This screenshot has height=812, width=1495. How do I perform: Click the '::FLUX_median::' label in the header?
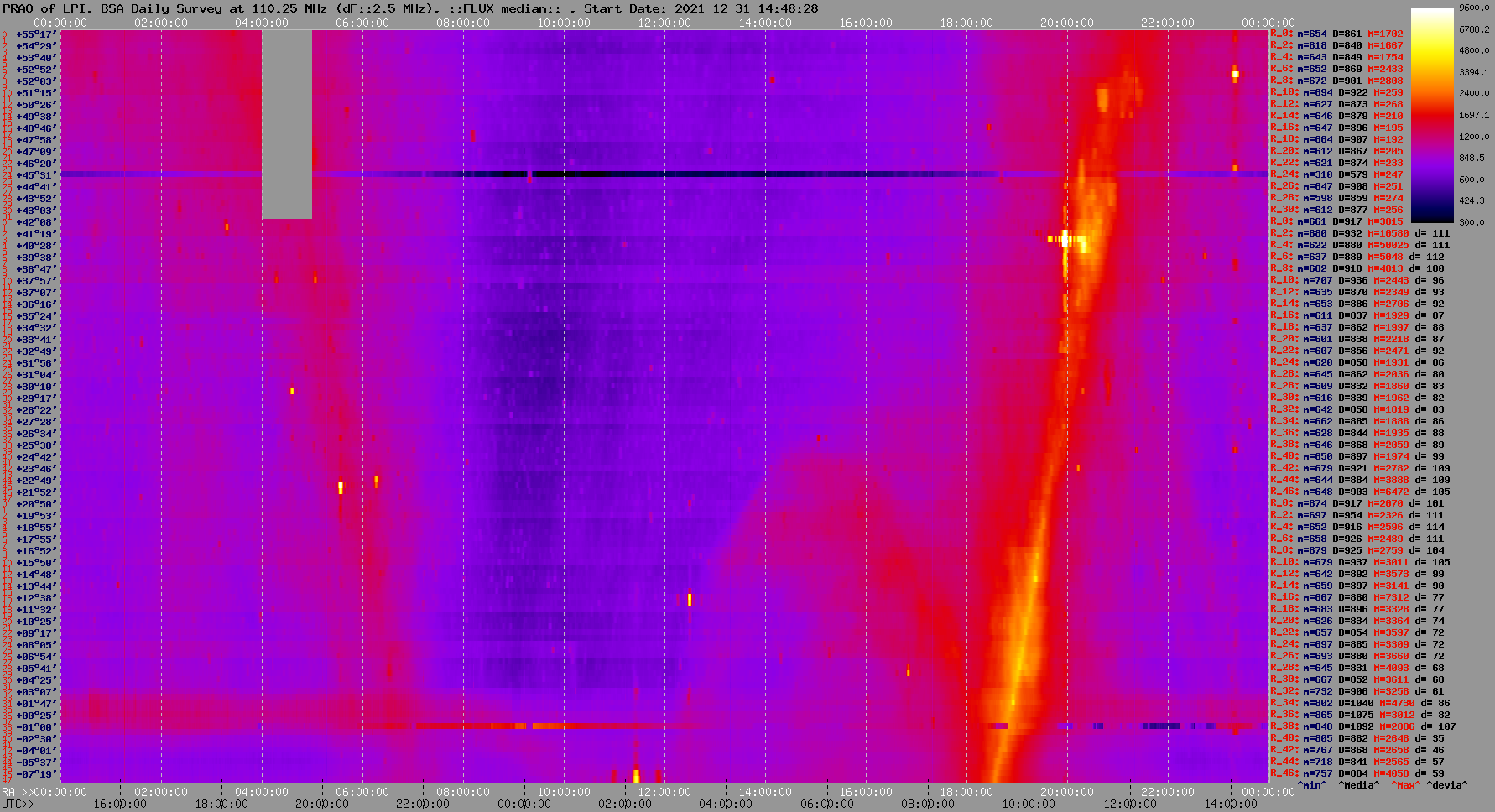click(x=507, y=8)
